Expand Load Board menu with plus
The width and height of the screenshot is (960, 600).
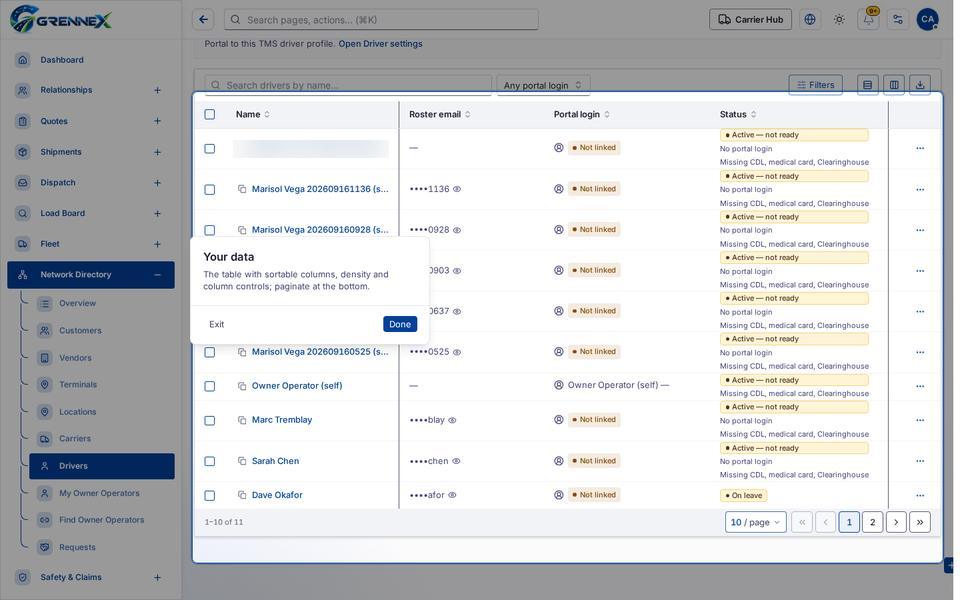tap(157, 213)
